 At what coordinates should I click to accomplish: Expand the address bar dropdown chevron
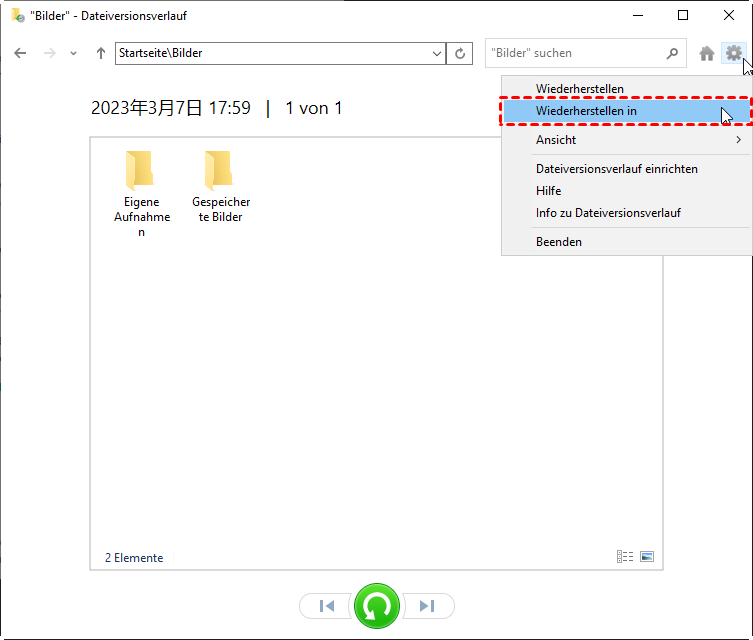click(437, 53)
